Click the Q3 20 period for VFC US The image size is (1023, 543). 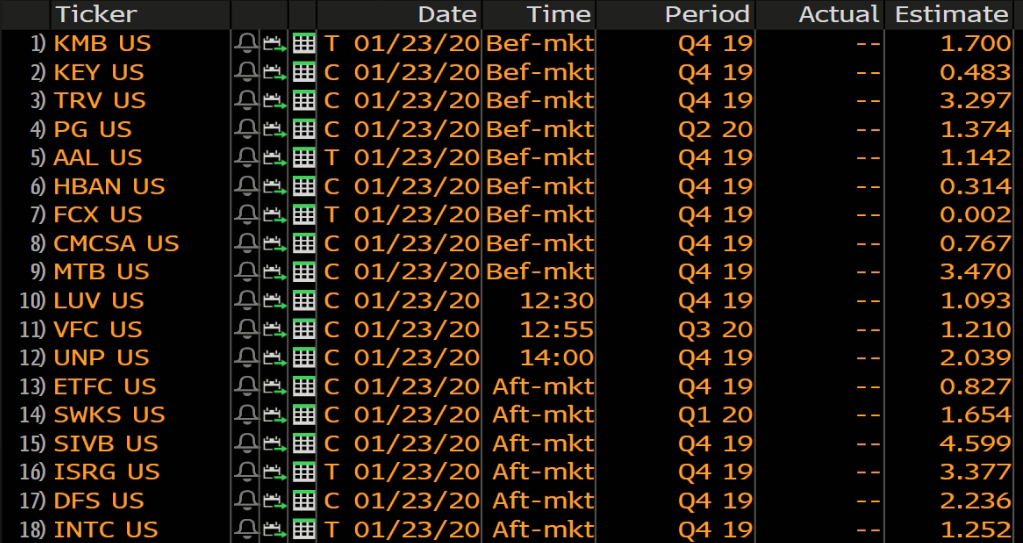click(715, 329)
